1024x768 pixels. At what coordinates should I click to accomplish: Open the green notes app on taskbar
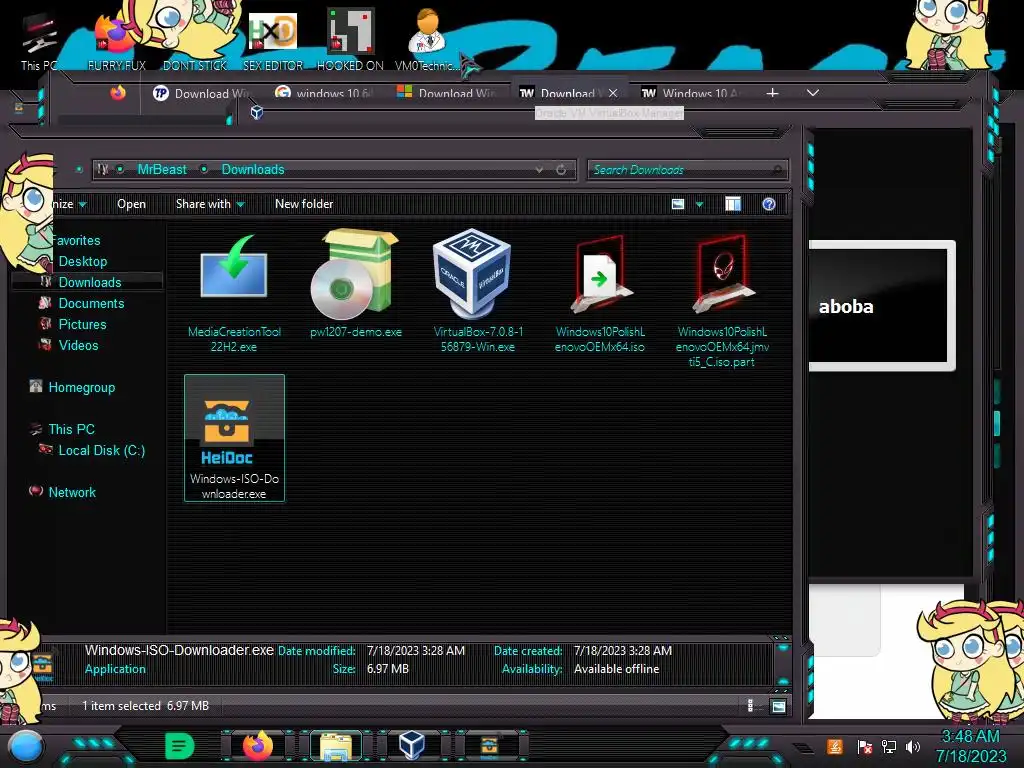(x=180, y=746)
